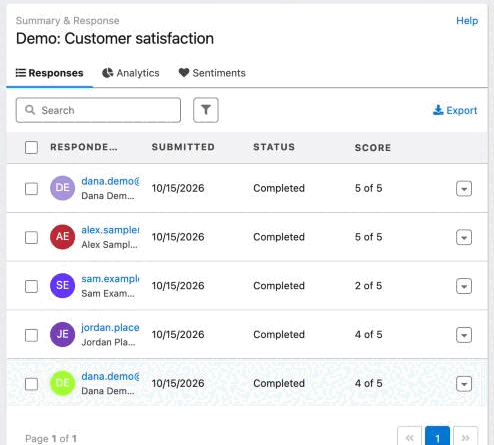
Task: Click page 1 pagination button
Action: (x=437, y=437)
